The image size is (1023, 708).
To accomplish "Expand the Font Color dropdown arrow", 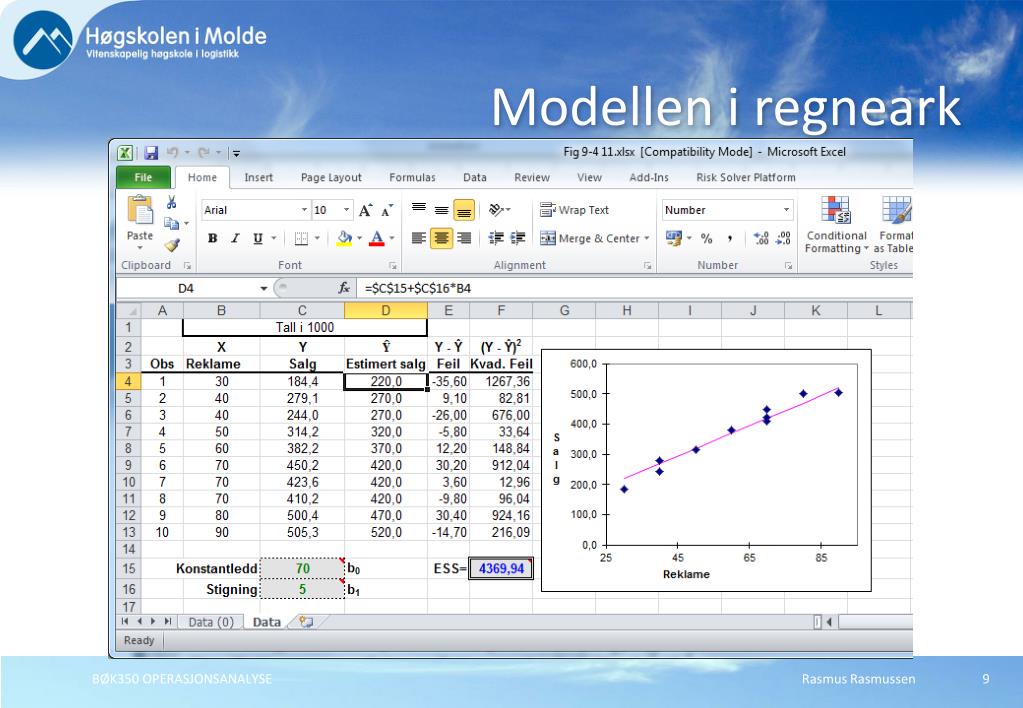I will click(392, 239).
